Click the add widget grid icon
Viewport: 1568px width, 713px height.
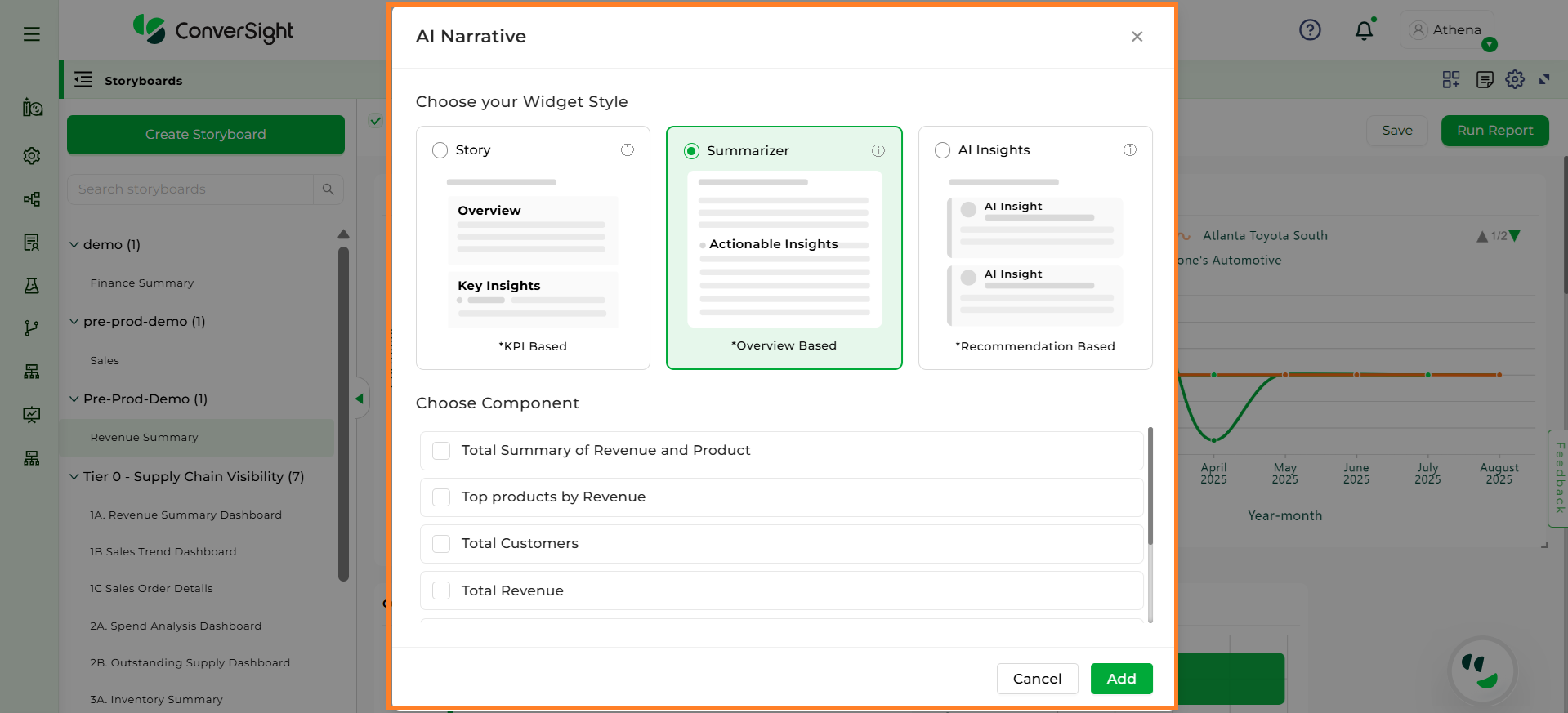coord(1451,79)
